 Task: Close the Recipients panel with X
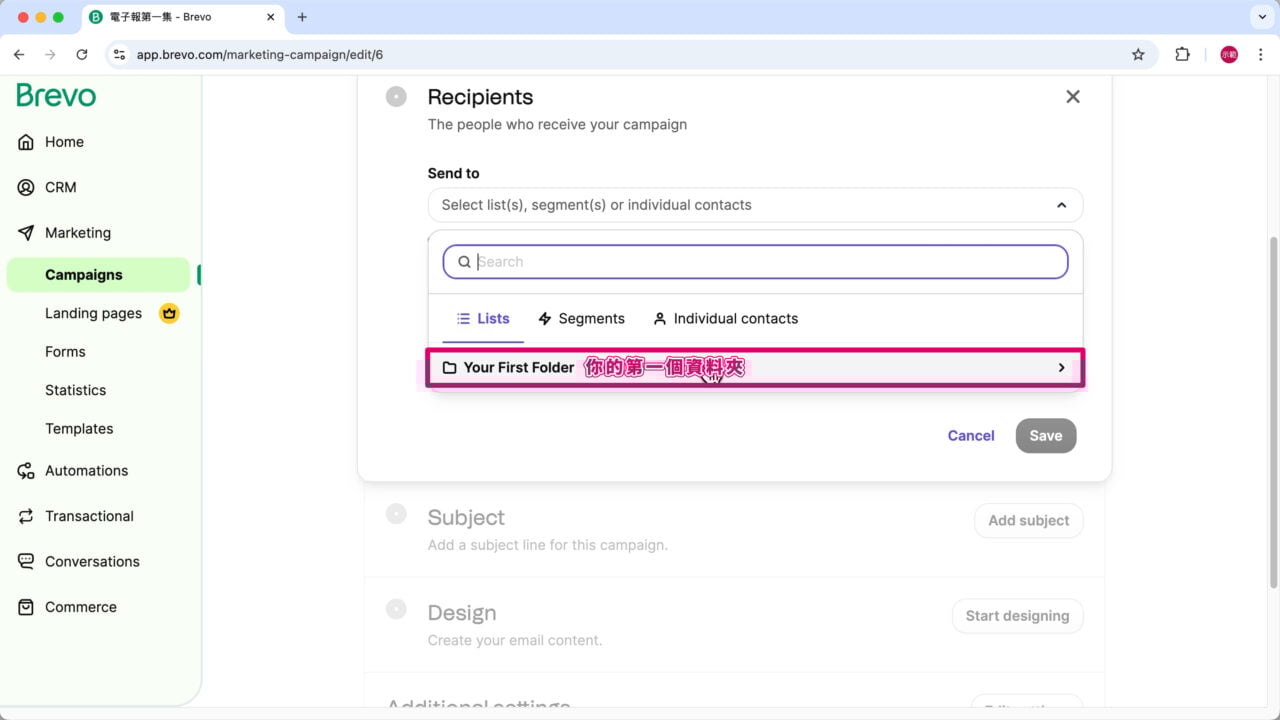[x=1073, y=97]
